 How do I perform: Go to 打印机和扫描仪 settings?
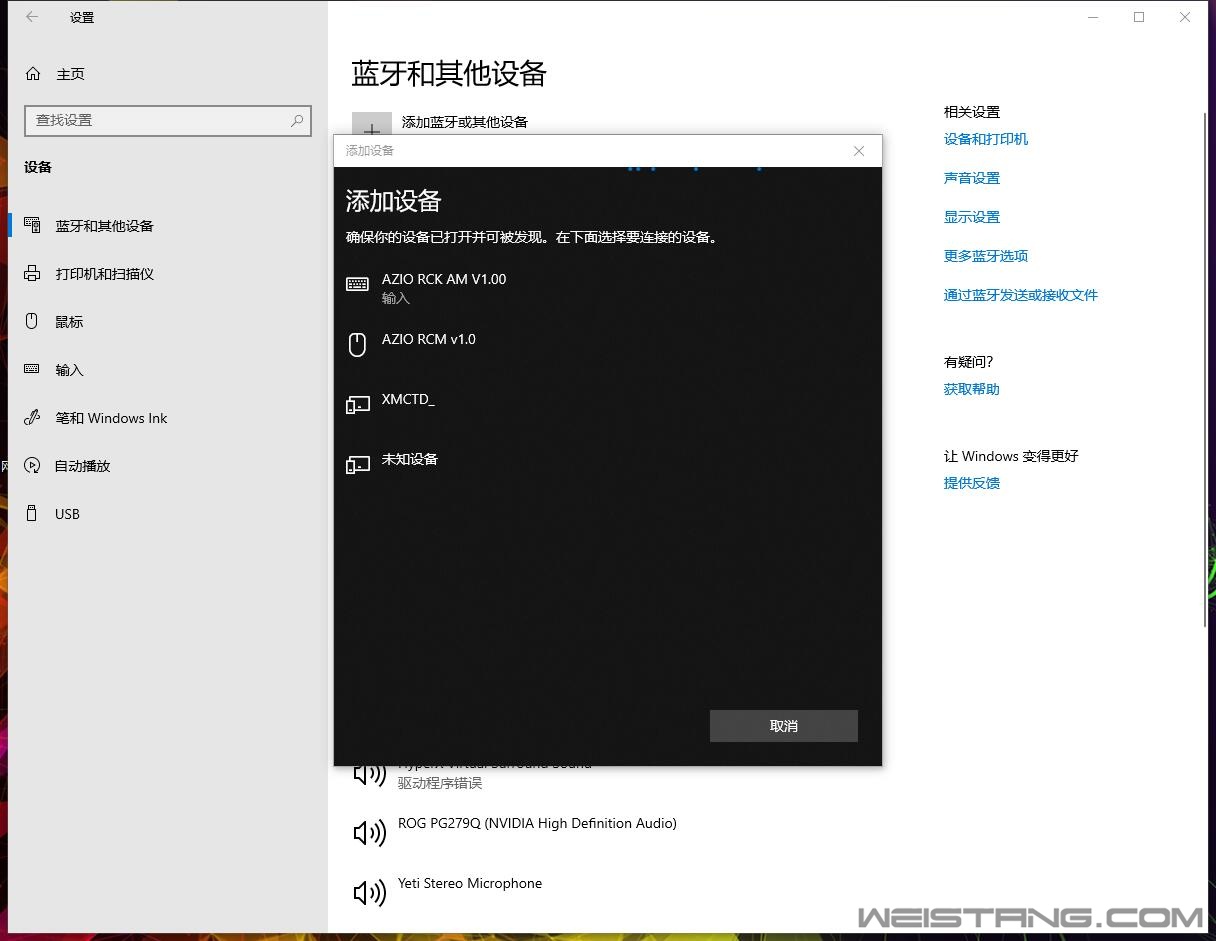click(x=168, y=274)
